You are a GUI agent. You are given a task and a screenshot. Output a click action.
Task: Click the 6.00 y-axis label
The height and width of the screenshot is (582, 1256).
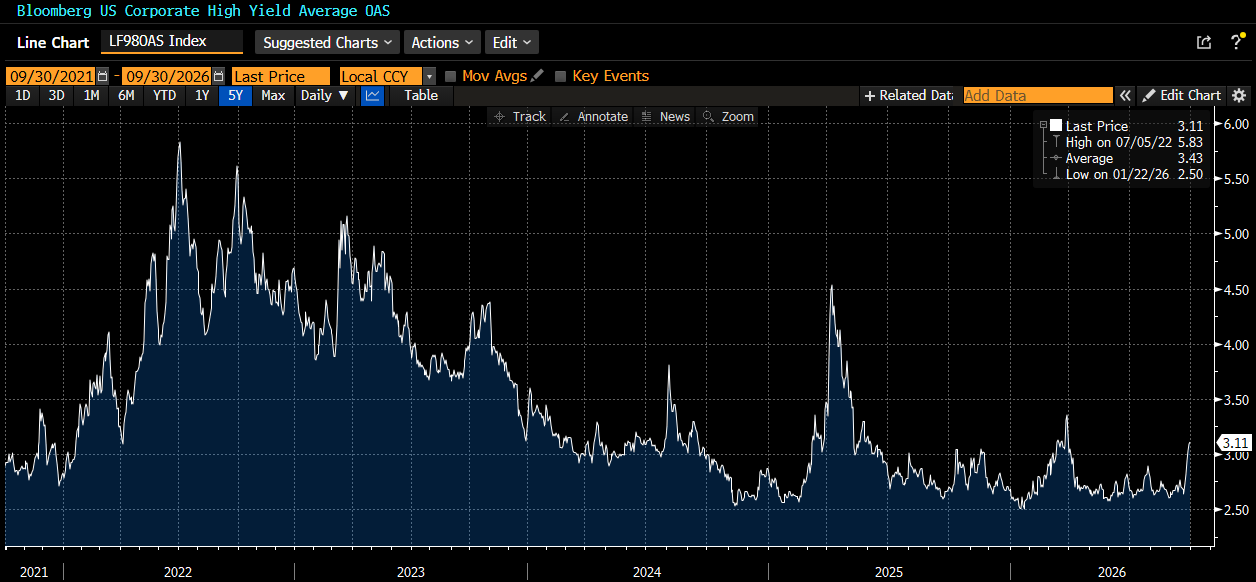(x=1238, y=124)
